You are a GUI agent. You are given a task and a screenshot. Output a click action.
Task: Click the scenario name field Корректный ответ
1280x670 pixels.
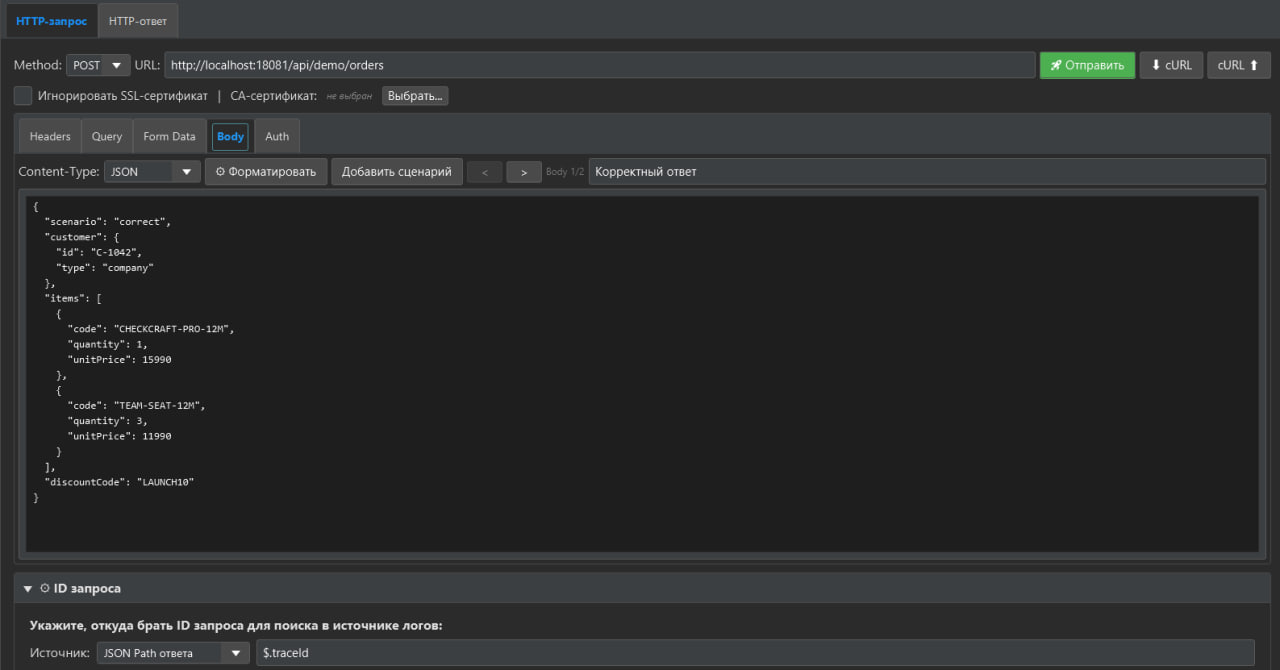[x=927, y=172]
